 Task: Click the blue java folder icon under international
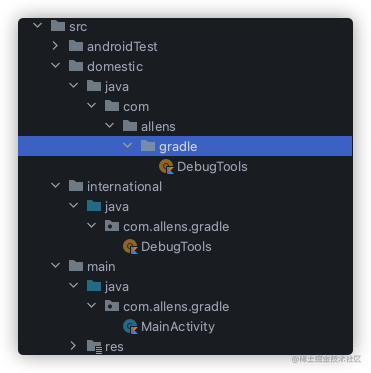(x=94, y=206)
